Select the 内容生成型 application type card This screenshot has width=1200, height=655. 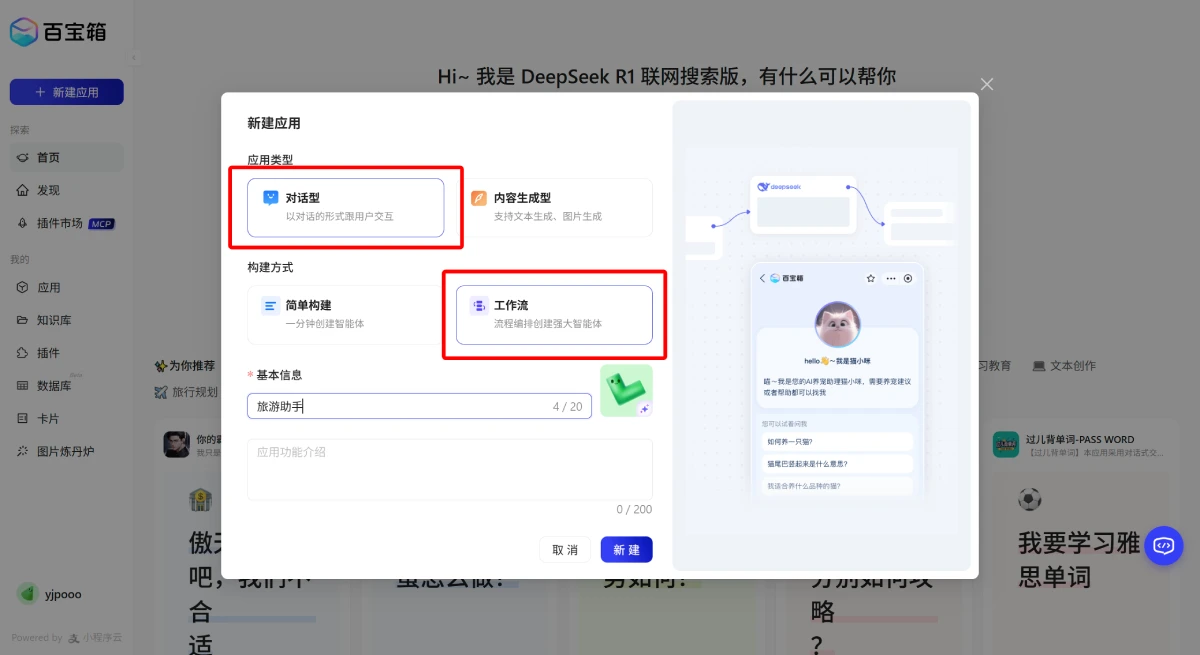tap(556, 208)
